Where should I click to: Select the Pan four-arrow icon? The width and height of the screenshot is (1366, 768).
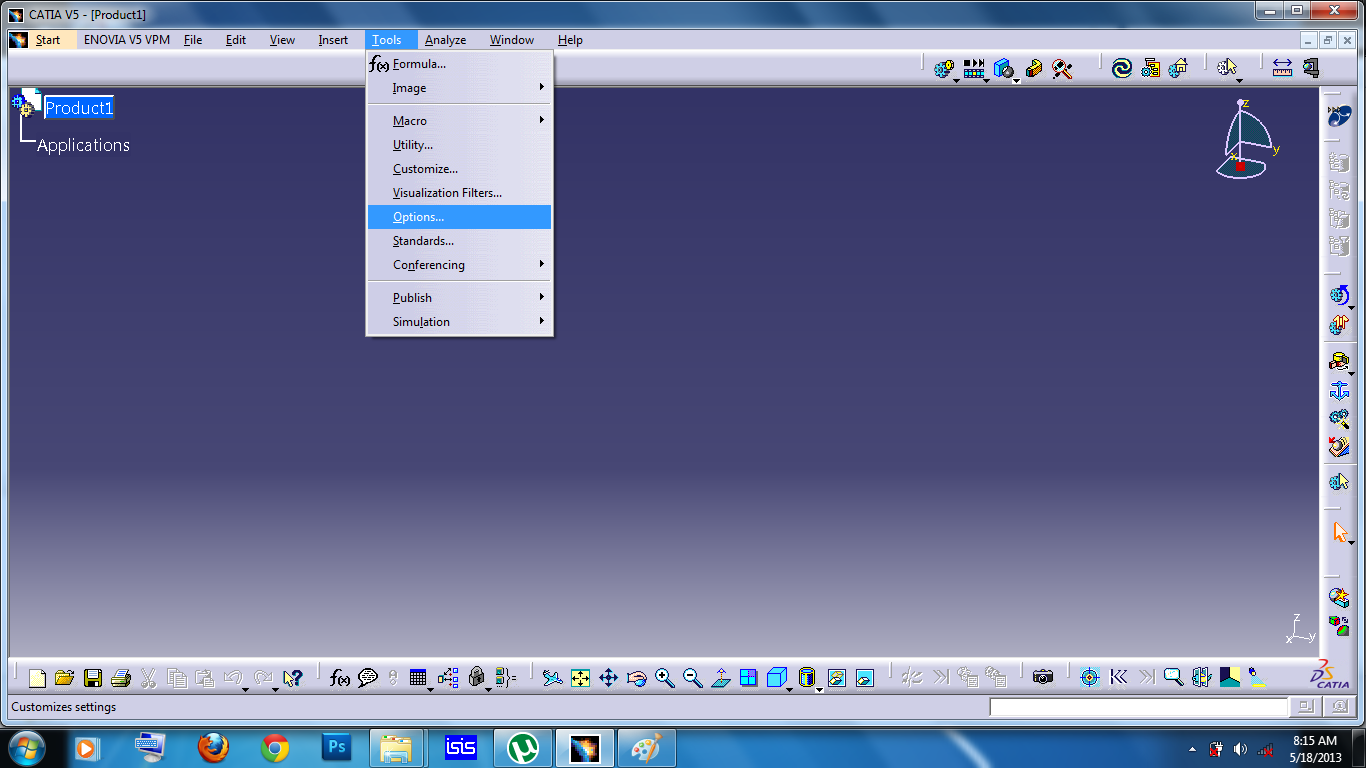click(609, 678)
